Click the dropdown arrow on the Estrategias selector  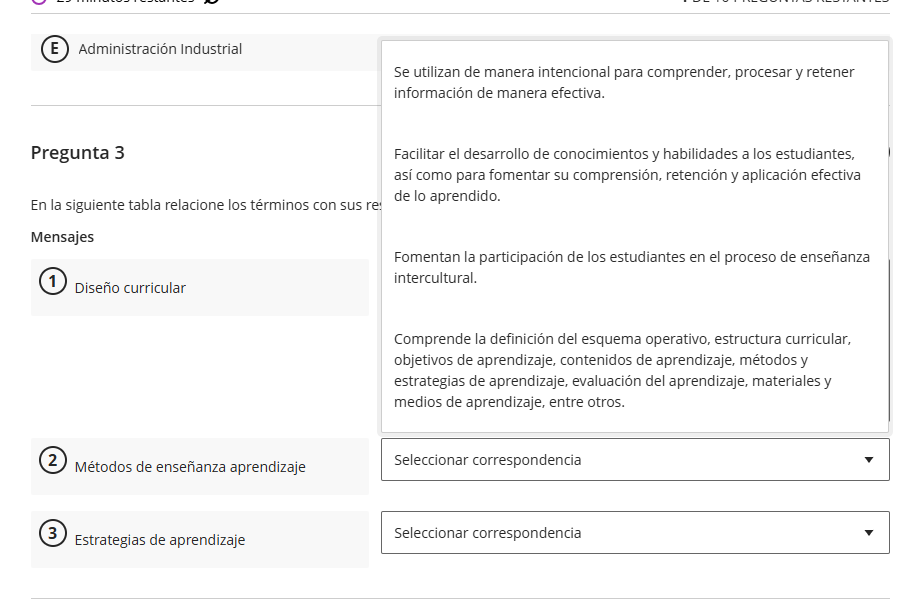(870, 532)
